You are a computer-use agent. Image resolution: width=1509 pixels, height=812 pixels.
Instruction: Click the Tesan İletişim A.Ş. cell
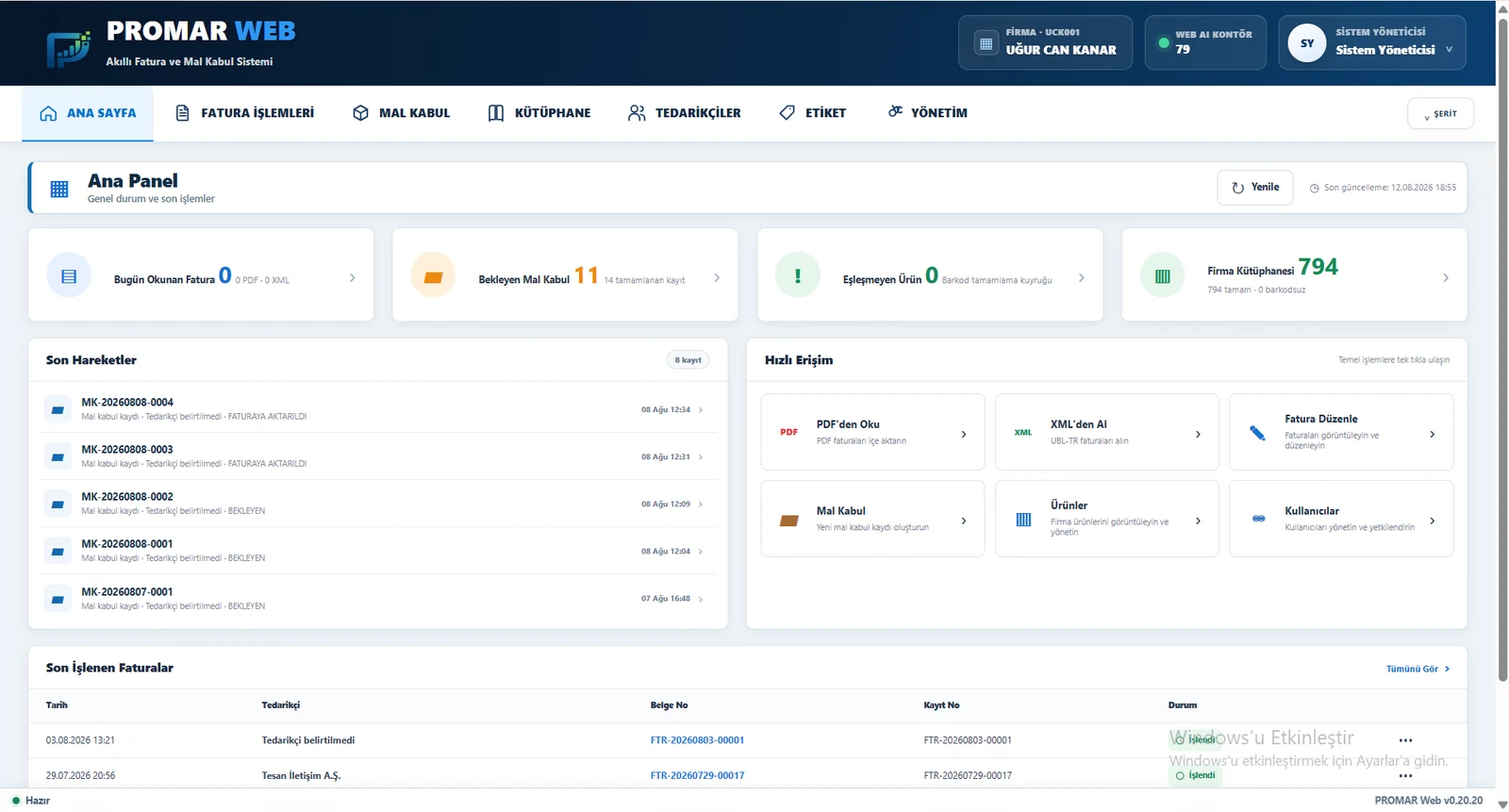301,776
